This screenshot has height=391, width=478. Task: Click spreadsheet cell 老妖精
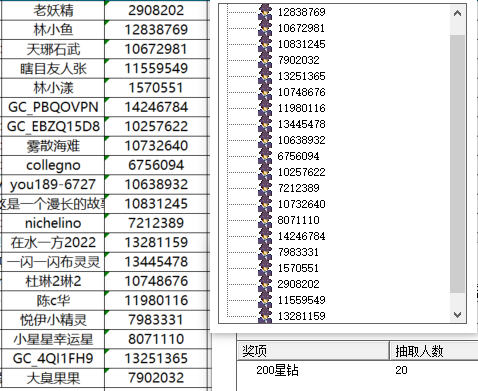tap(53, 10)
